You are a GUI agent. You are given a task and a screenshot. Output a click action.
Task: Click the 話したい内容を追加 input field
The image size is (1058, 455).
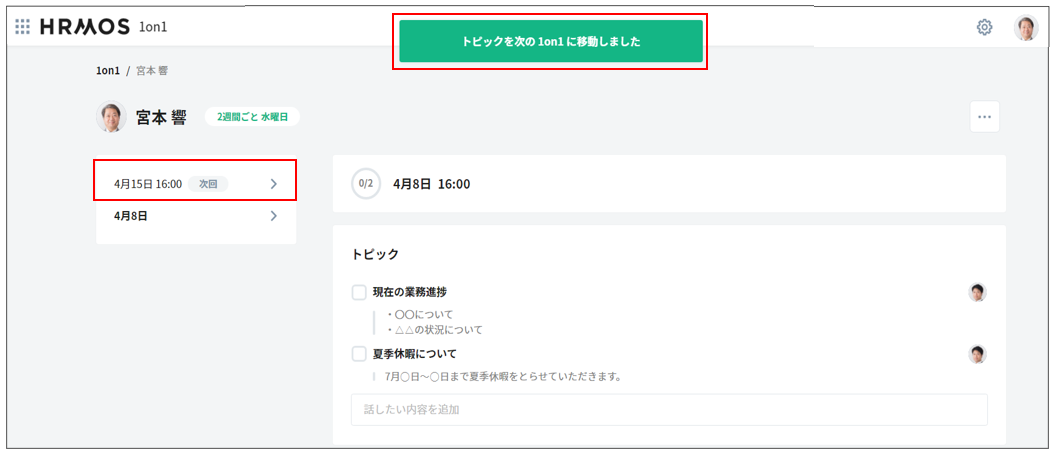668,410
